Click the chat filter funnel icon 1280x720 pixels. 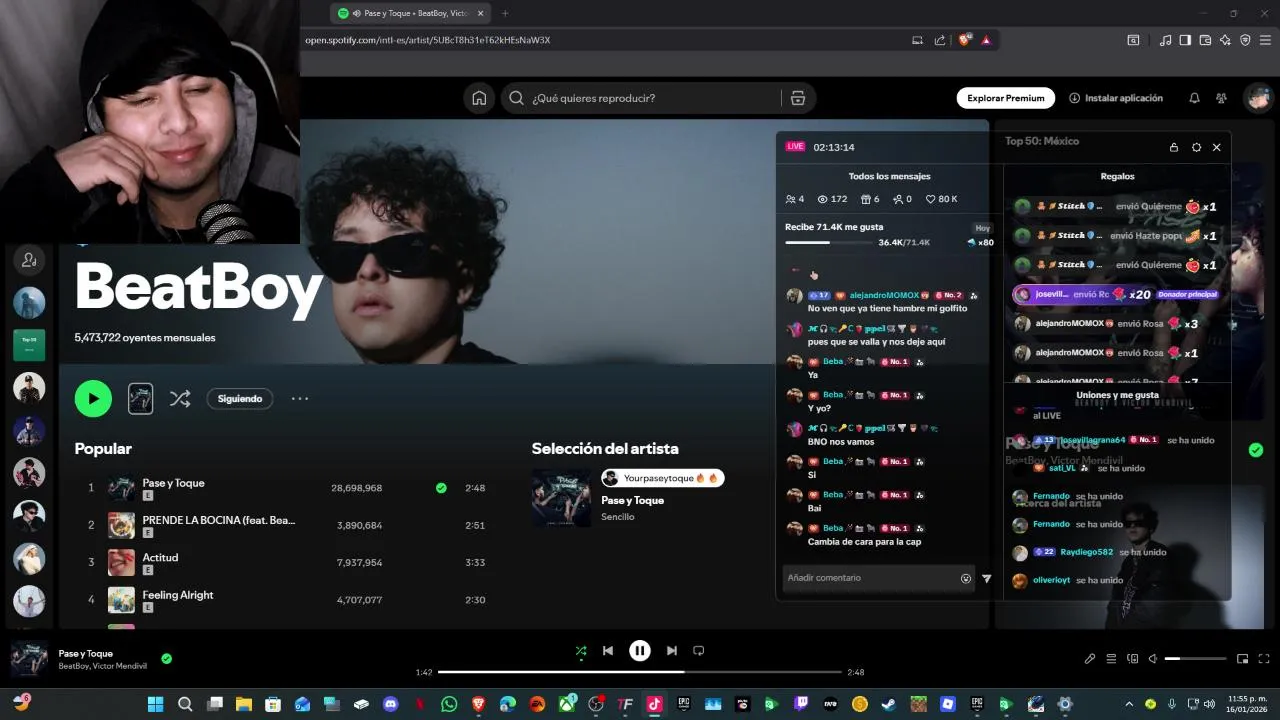(987, 578)
